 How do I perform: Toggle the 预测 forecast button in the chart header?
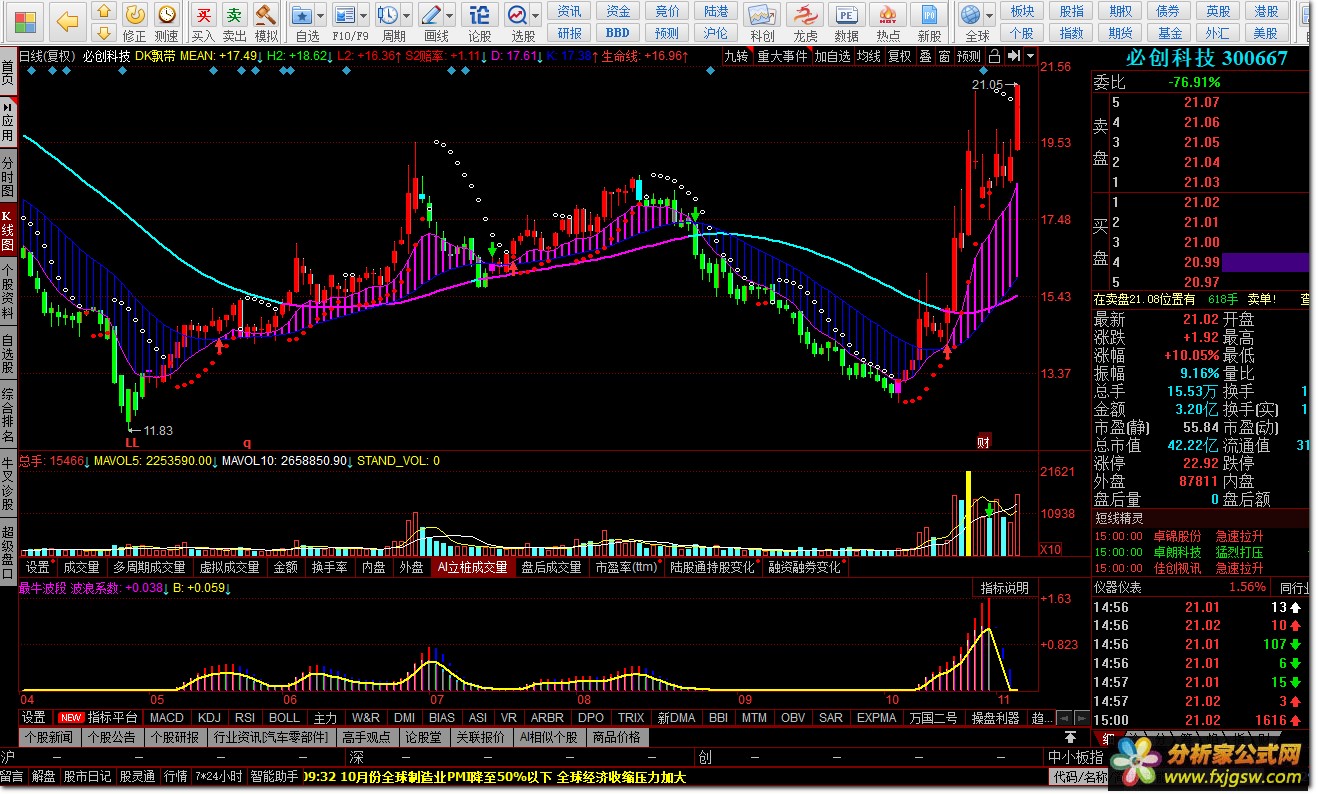[x=970, y=57]
